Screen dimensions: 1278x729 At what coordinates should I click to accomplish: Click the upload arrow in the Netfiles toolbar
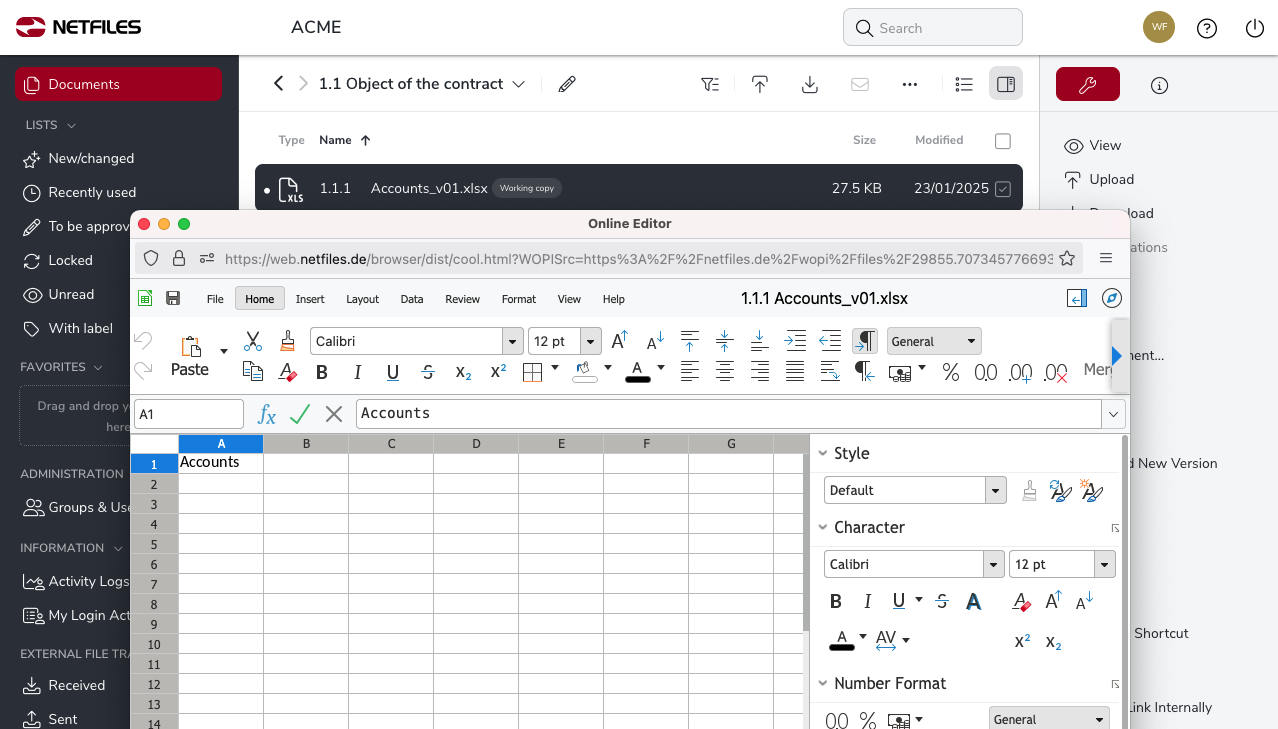pyautogui.click(x=760, y=84)
